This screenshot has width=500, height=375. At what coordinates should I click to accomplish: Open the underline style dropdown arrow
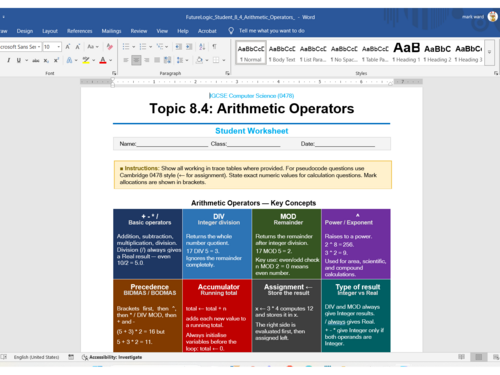coord(27,60)
